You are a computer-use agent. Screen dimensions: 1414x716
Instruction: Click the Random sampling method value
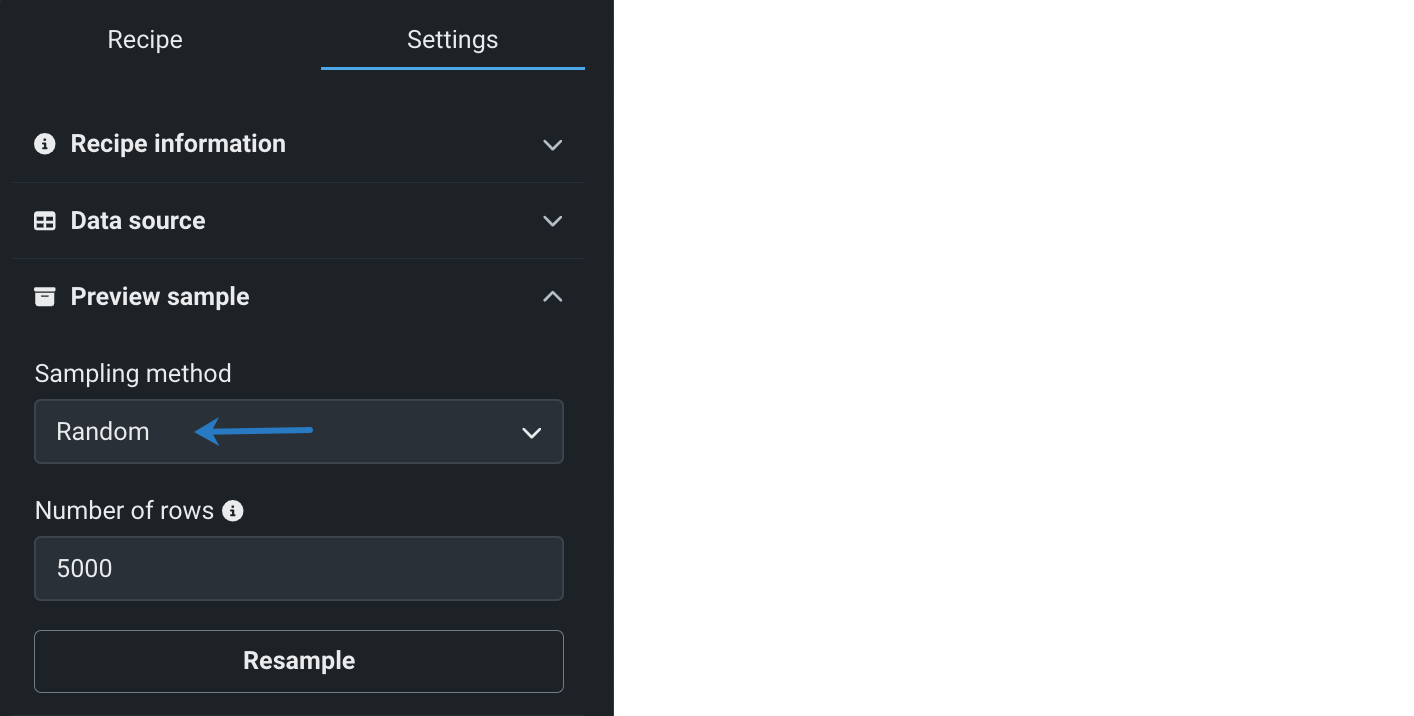(x=103, y=432)
